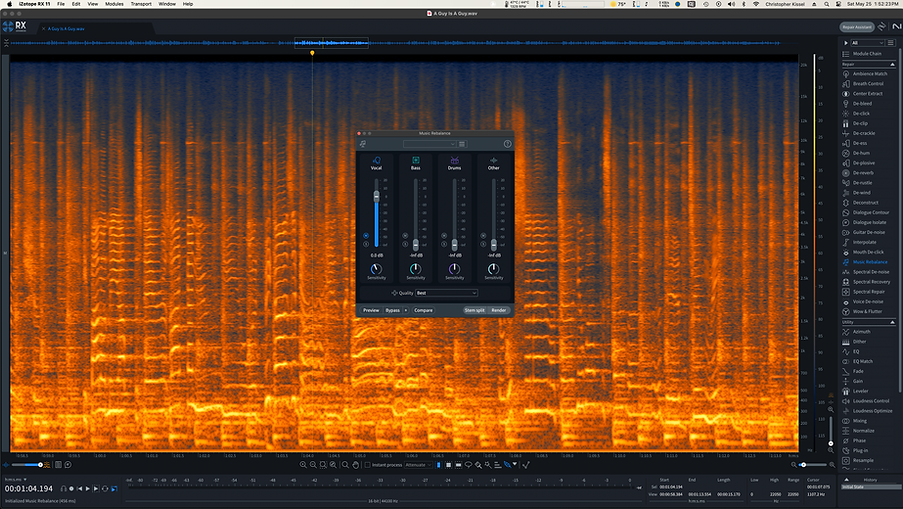Start playback with the play button
This screenshot has height=509, width=903.
click(88, 489)
